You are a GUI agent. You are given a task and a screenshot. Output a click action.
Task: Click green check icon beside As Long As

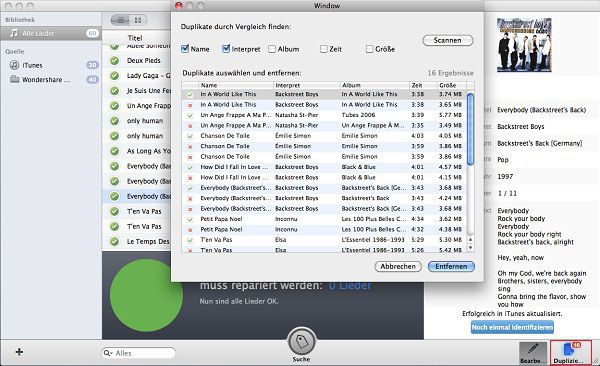click(114, 151)
